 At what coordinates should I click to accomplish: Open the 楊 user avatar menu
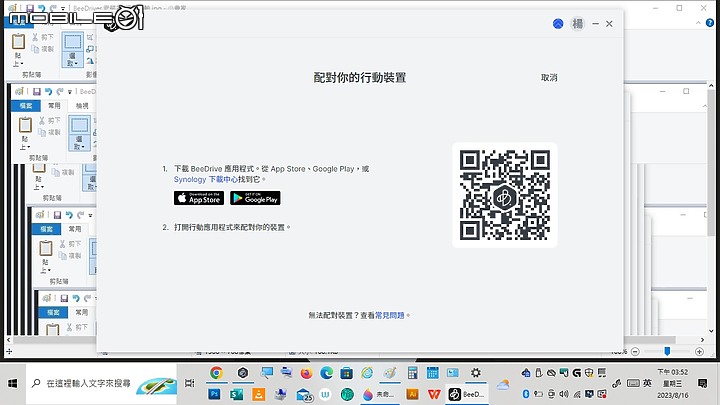[577, 23]
